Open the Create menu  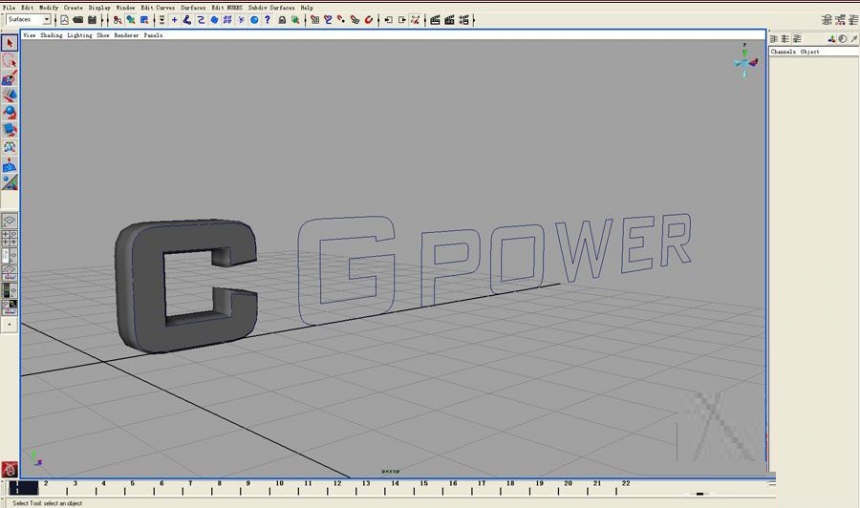point(73,8)
